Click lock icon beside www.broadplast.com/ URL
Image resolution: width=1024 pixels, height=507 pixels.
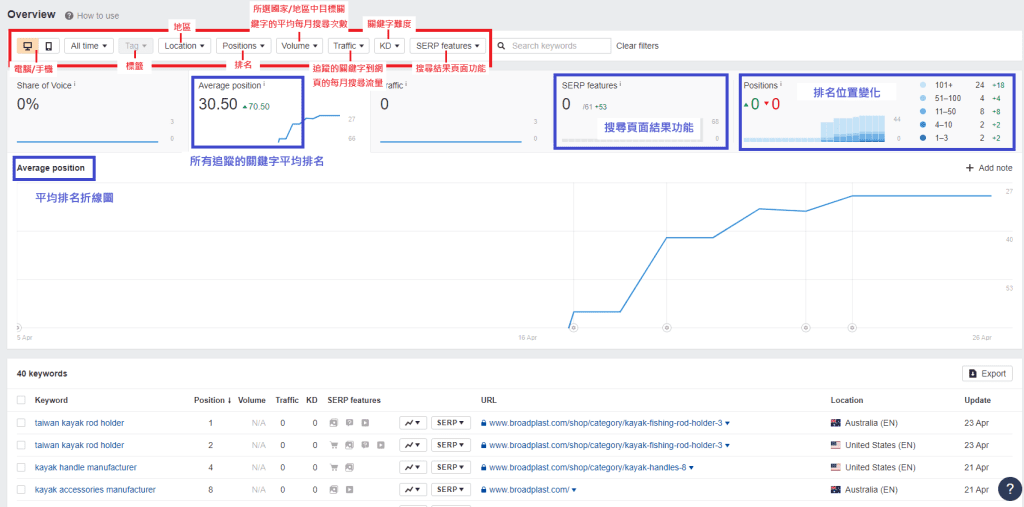[483, 489]
